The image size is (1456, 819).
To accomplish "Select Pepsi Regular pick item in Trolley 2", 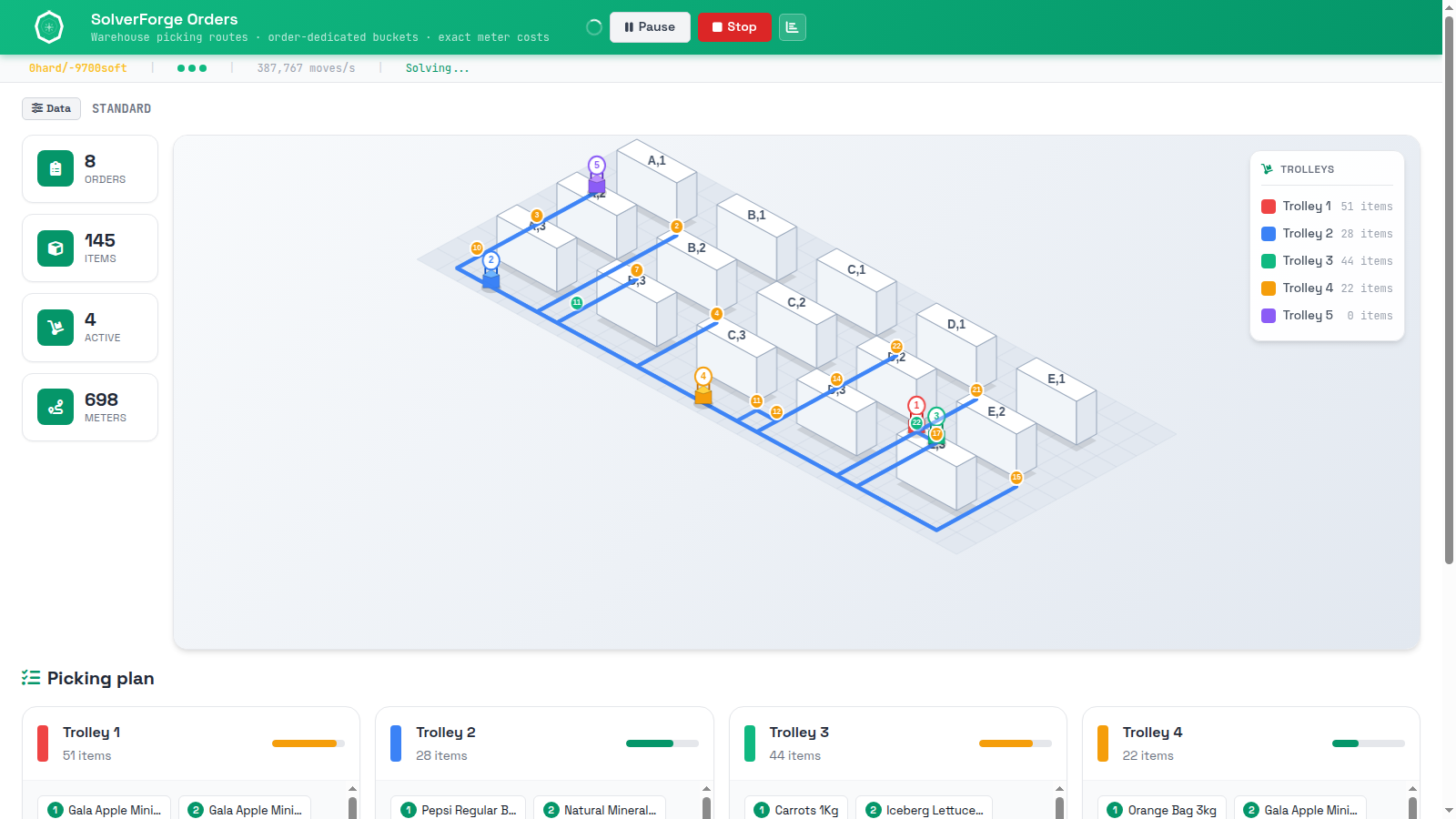I will coord(459,810).
